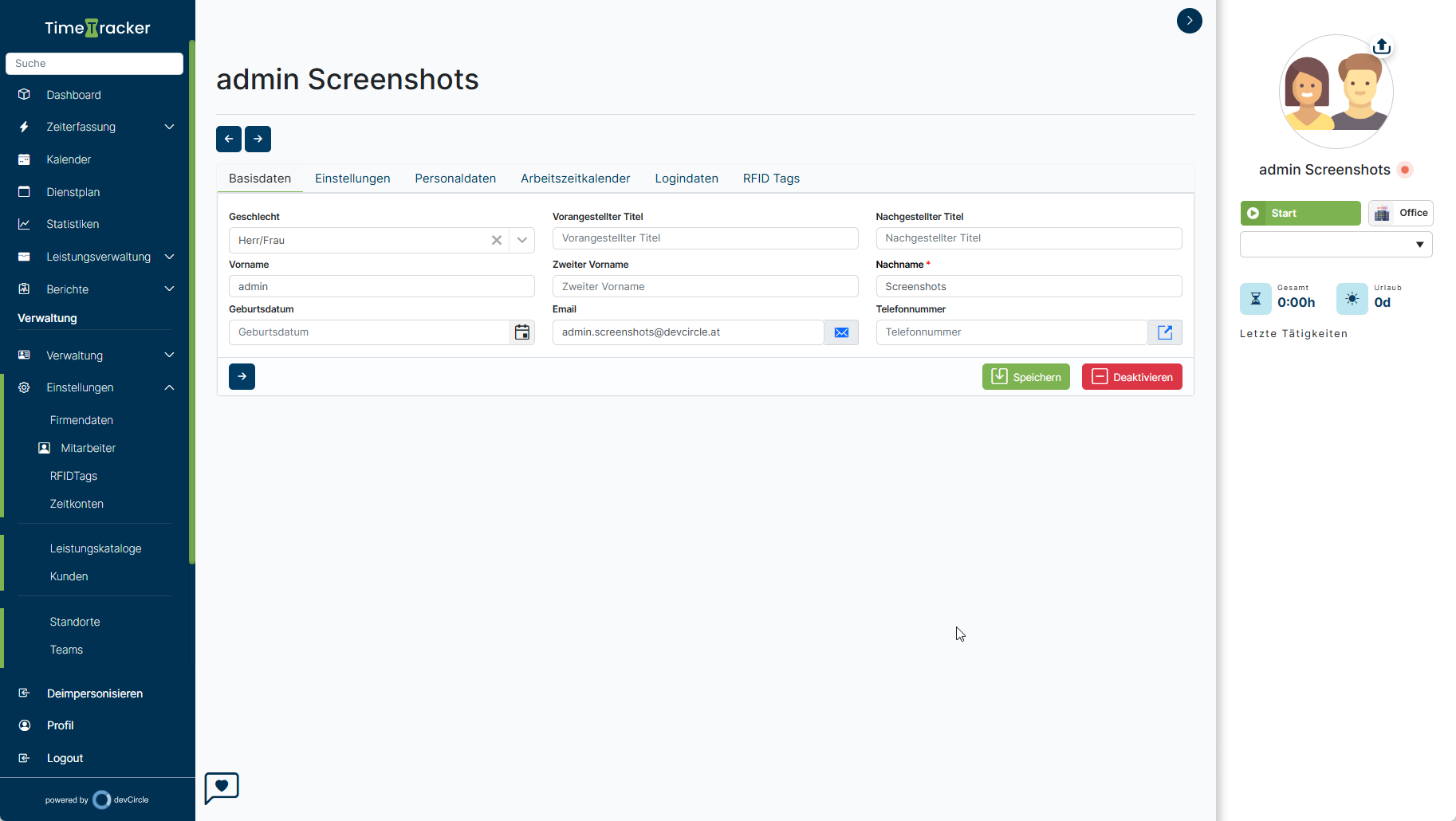Viewport: 1456px width, 821px height.
Task: Open the Dashboard cube icon
Action: [24, 94]
